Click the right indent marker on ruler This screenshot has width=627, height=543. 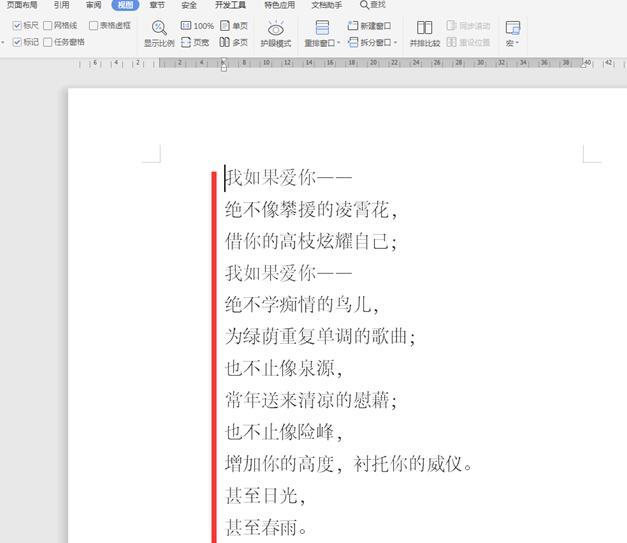(584, 66)
